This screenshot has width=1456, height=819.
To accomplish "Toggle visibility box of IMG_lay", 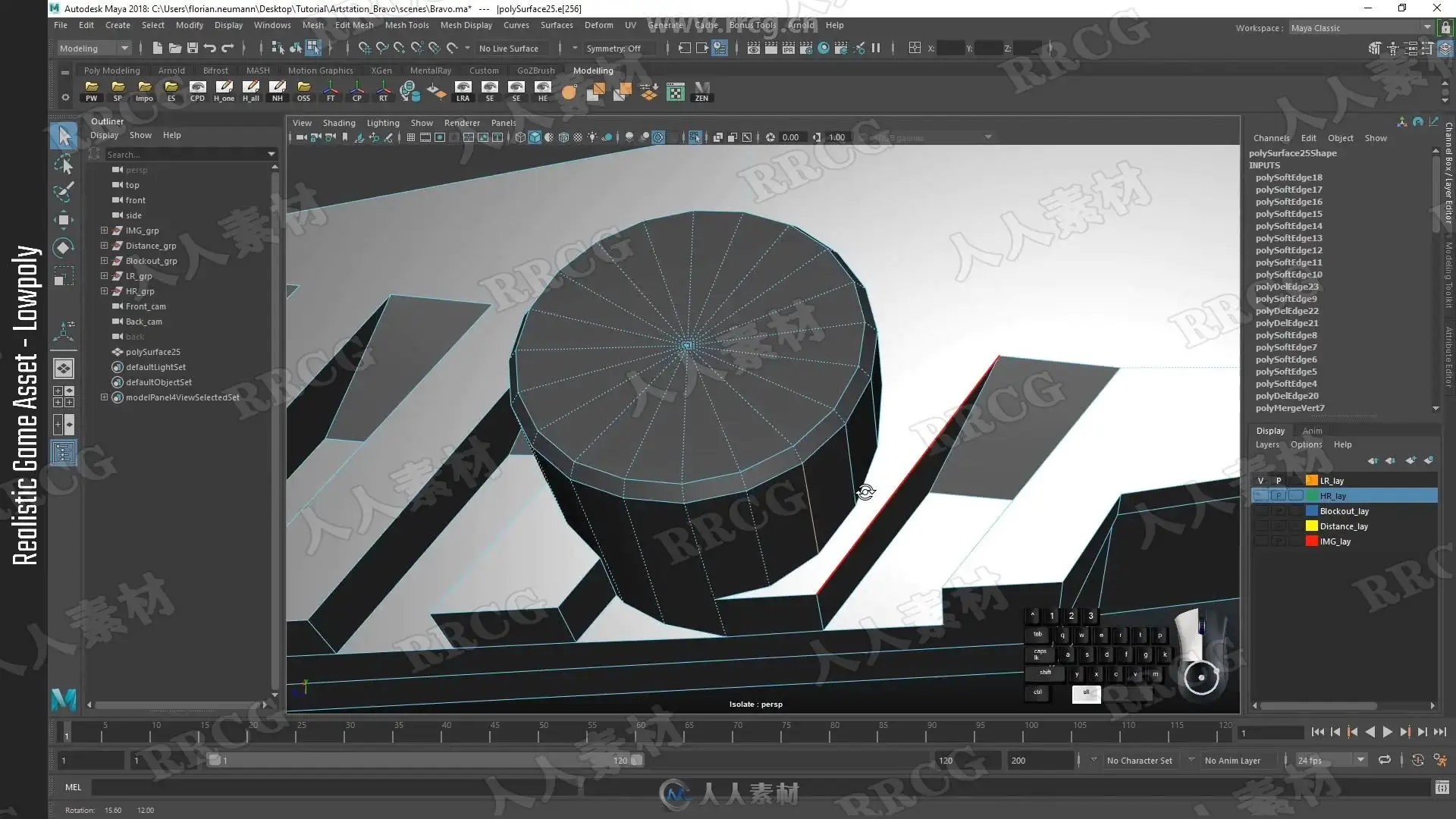I will [x=1260, y=541].
